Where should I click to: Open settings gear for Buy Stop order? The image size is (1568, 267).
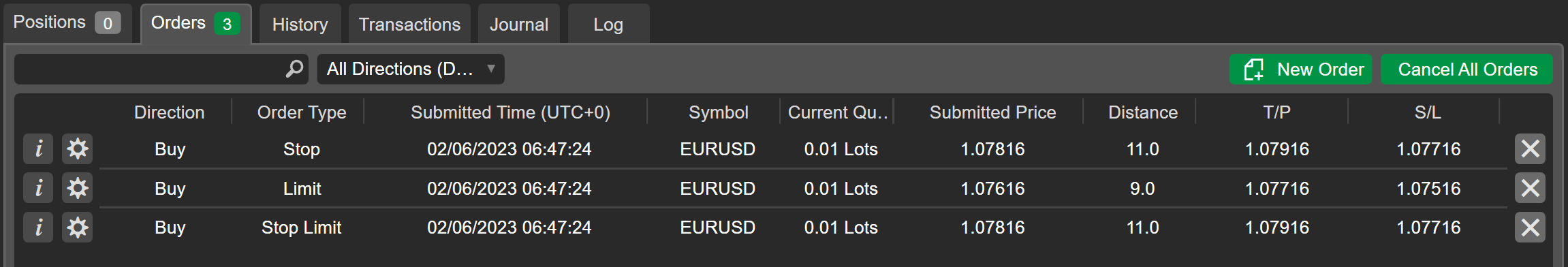(78, 148)
